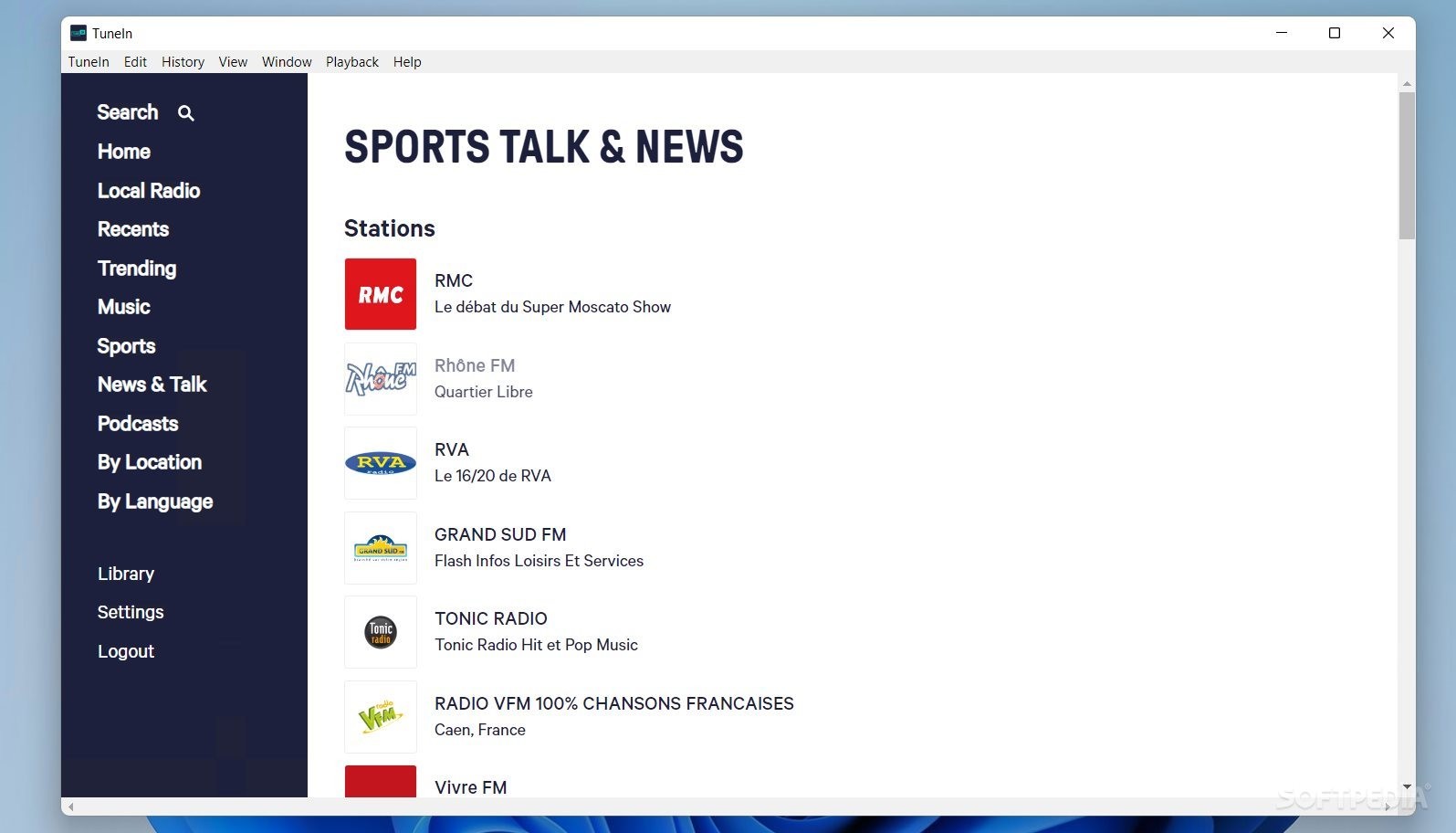Open the Sports category
1456x833 pixels.
coord(126,346)
